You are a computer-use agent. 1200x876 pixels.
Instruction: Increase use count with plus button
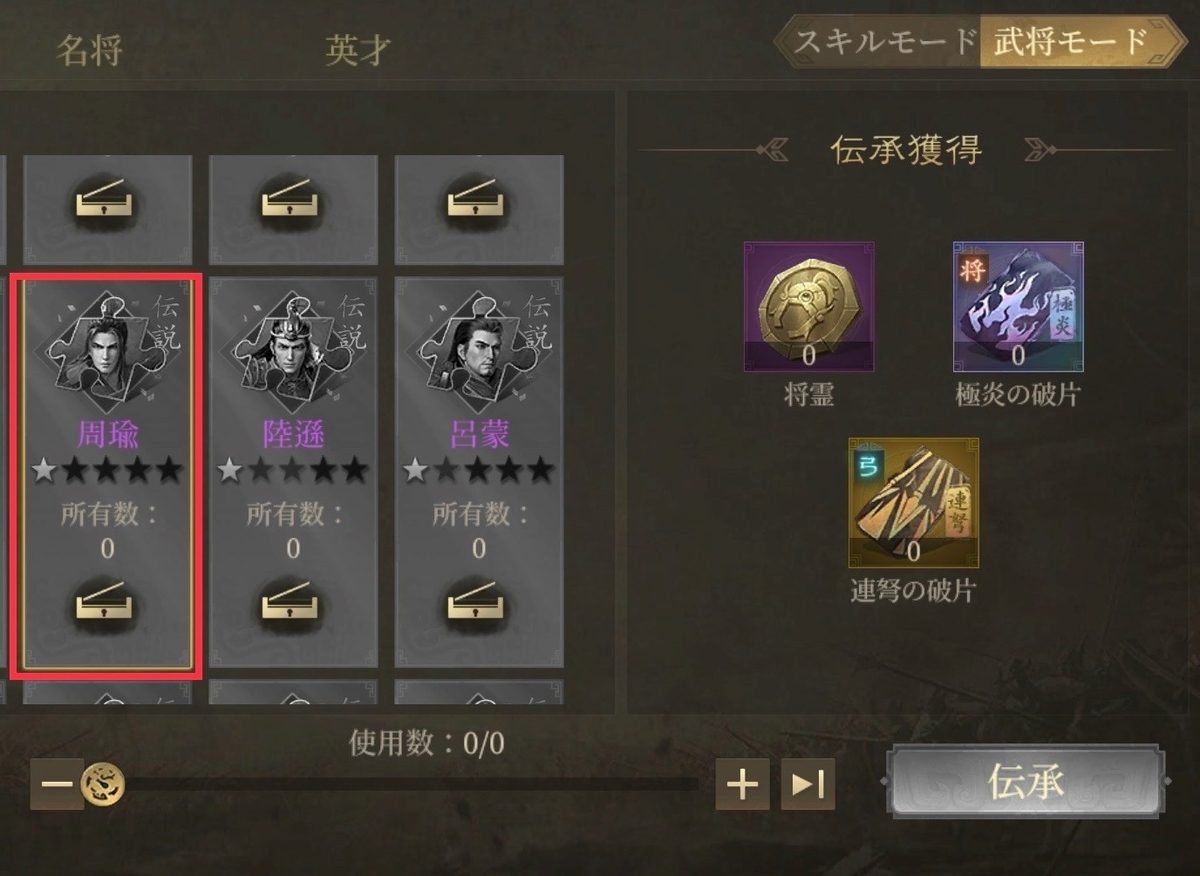pyautogui.click(x=742, y=784)
